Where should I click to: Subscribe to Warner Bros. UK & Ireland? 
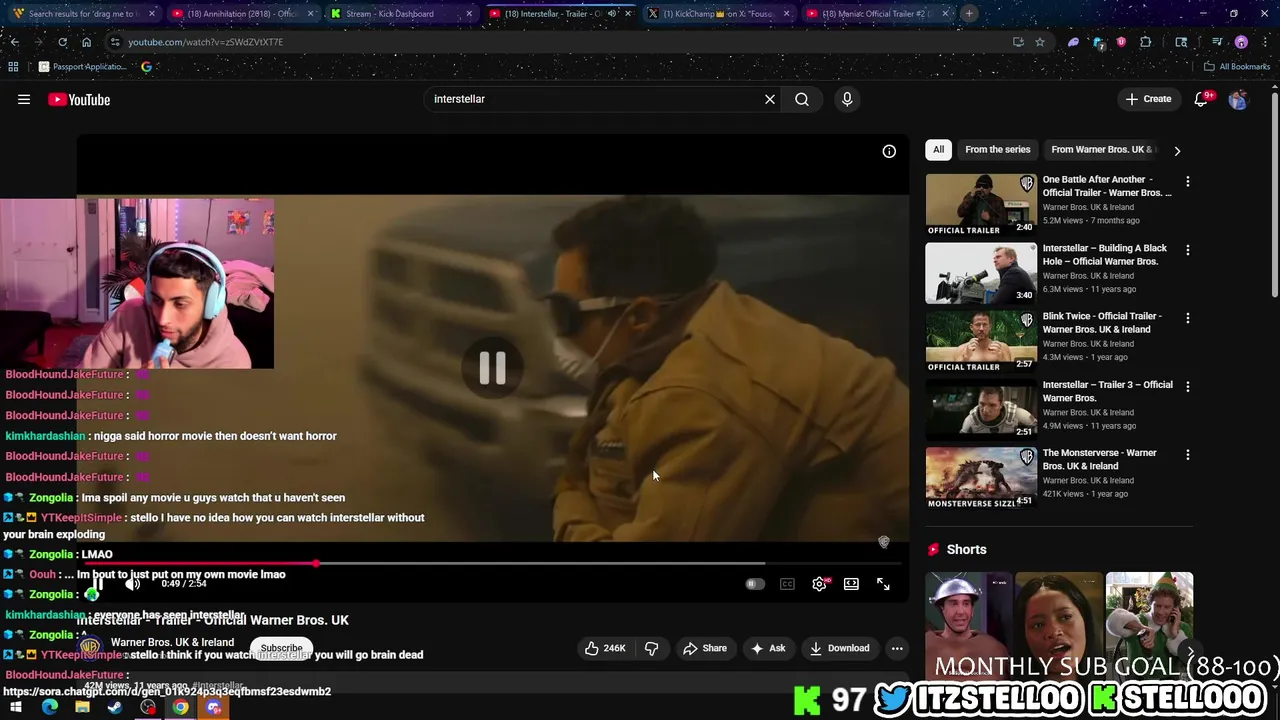click(281, 648)
